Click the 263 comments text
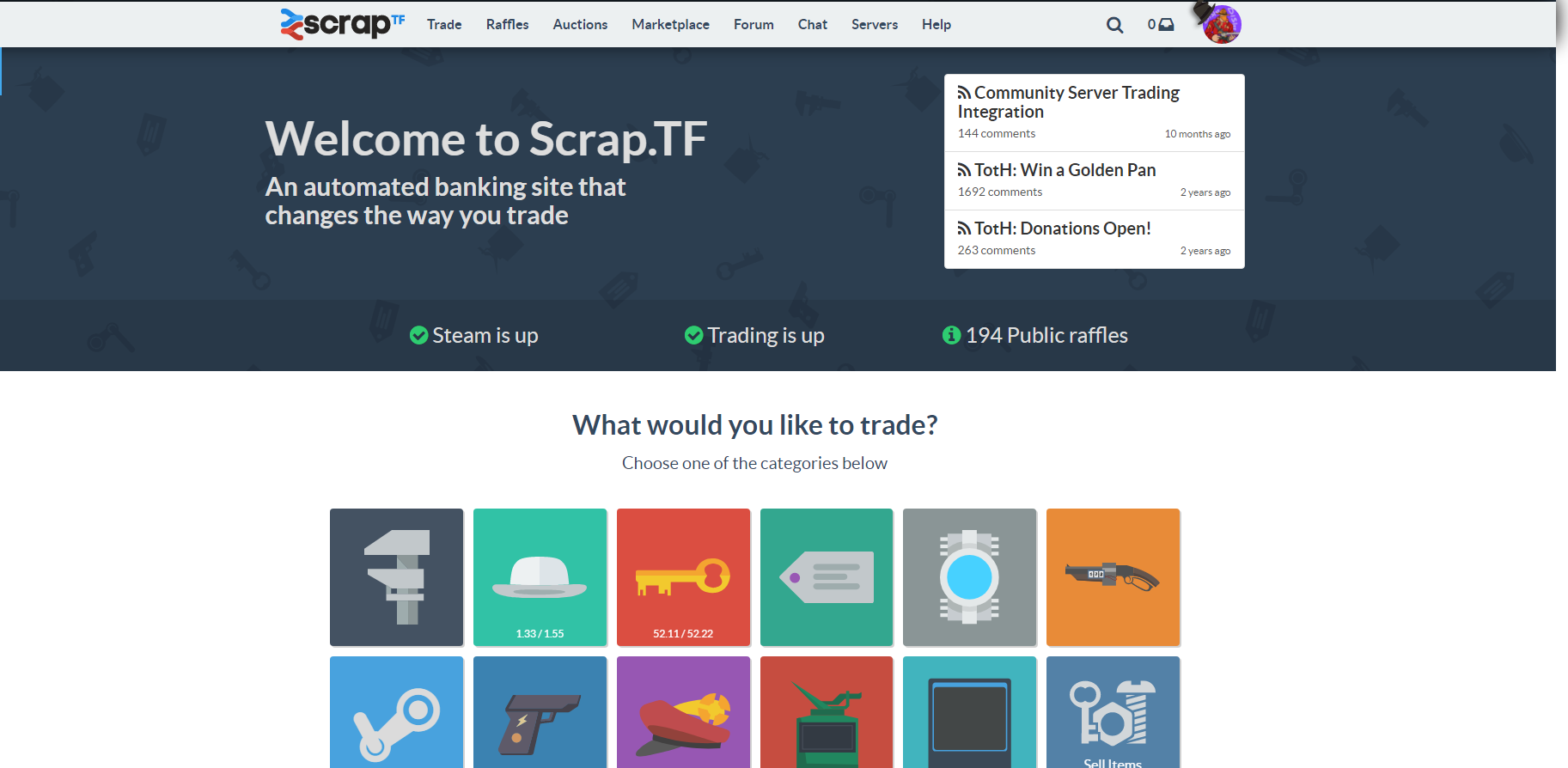Viewport: 1568px width, 768px height. point(997,250)
